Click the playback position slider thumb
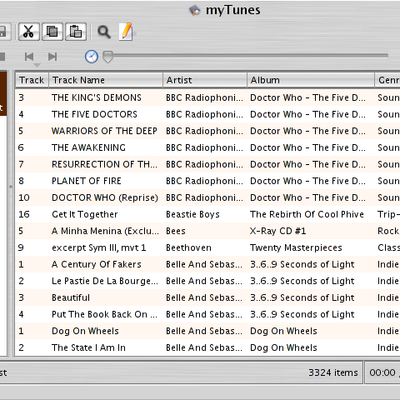Image resolution: width=400 pixels, height=400 pixels. click(108, 57)
